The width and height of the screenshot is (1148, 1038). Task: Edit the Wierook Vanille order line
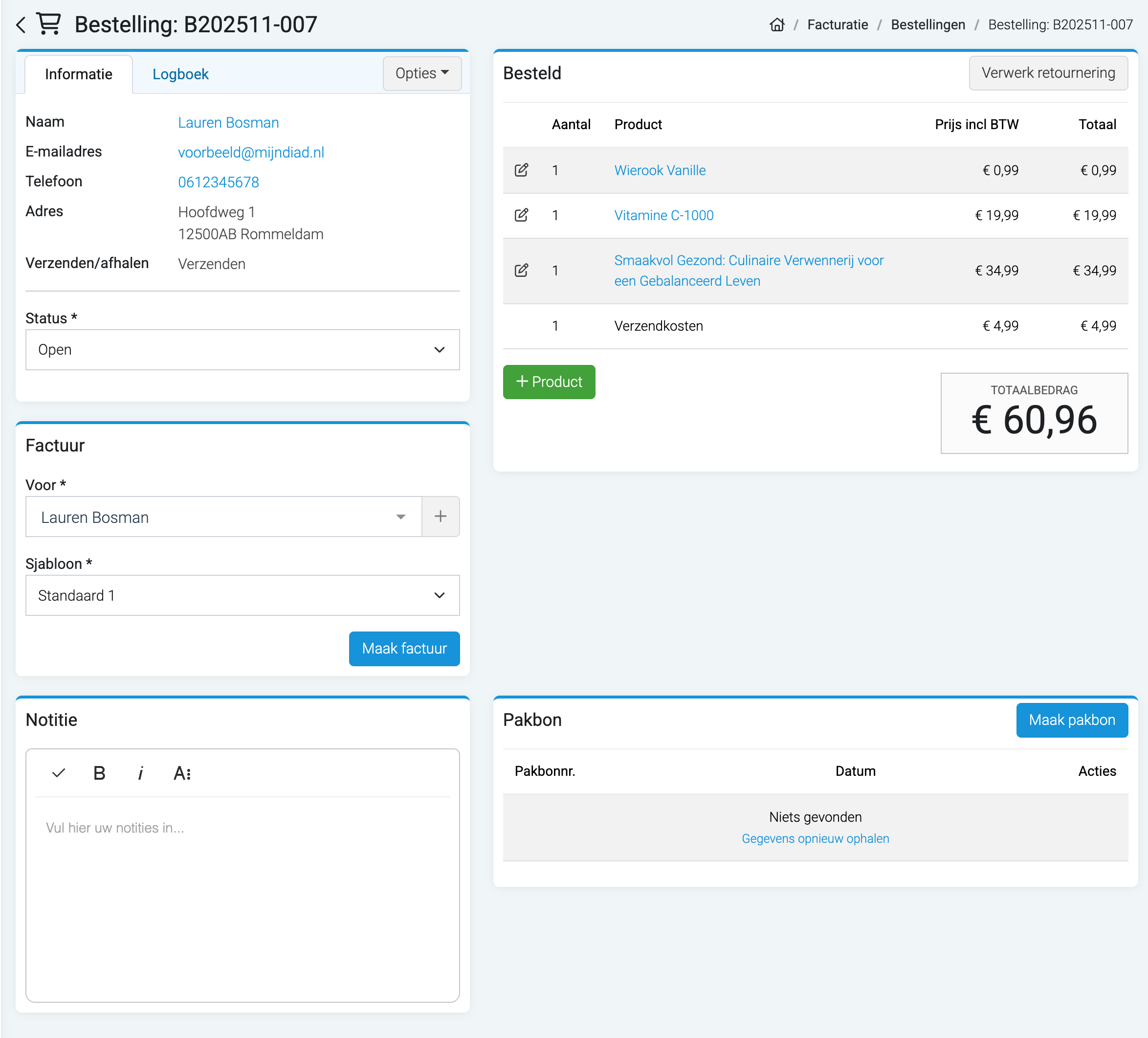coord(521,170)
